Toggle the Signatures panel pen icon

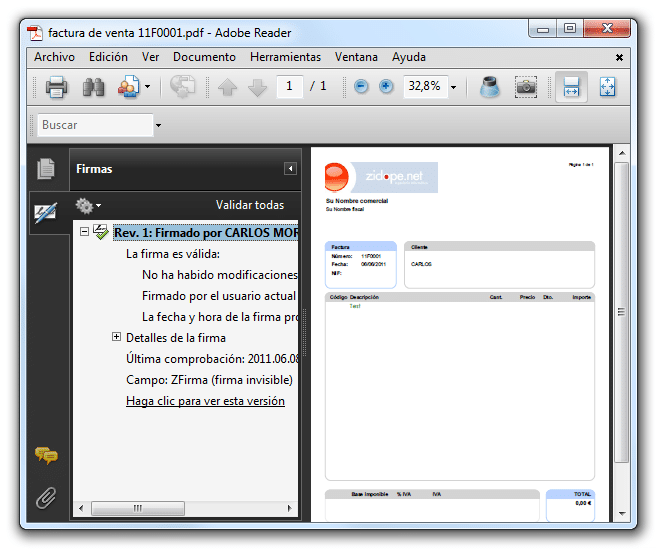[46, 213]
